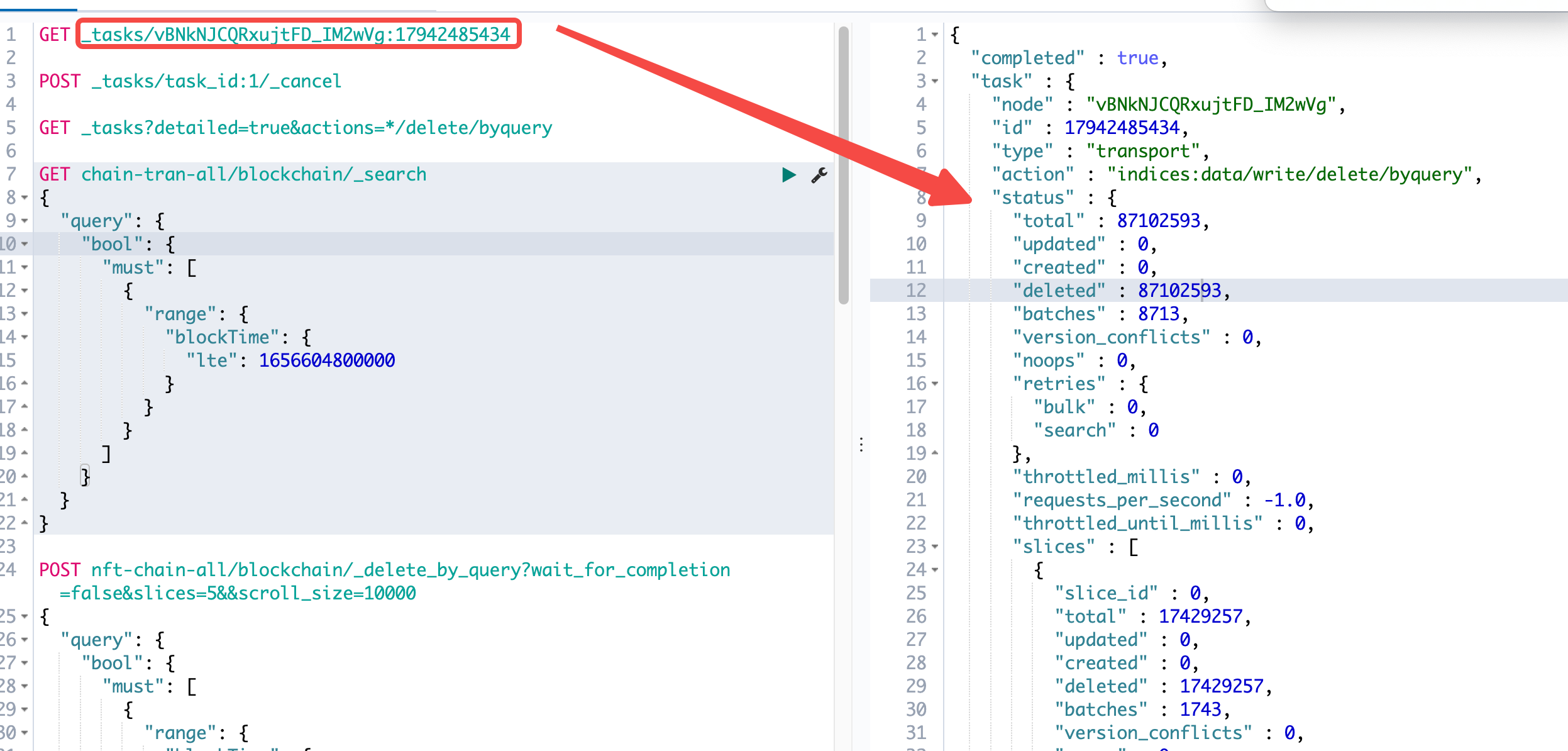The width and height of the screenshot is (1568, 751).
Task: Collapse the "must" array fold arrow on line 11
Action: click(x=25, y=267)
